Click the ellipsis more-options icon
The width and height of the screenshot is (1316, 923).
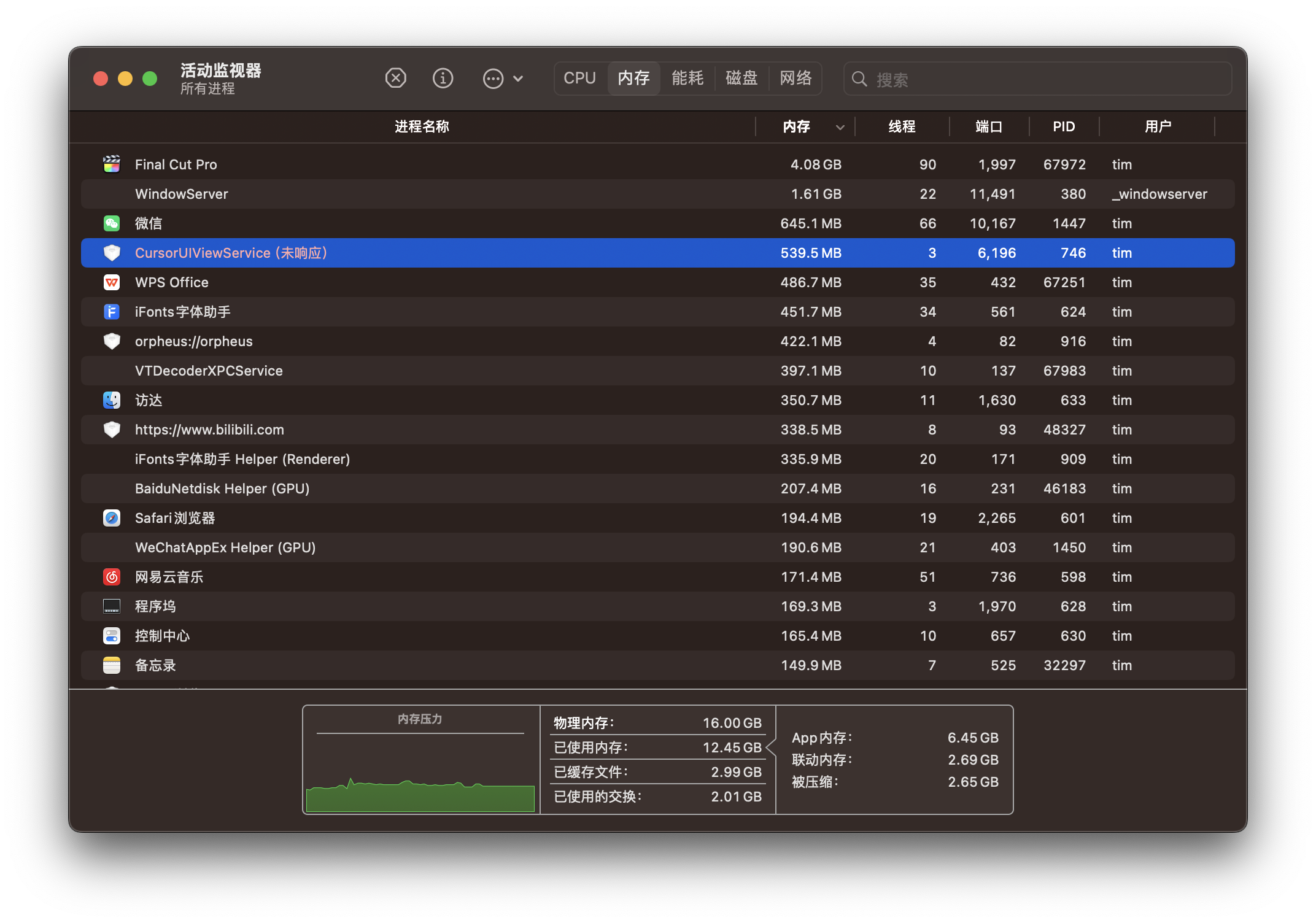493,79
